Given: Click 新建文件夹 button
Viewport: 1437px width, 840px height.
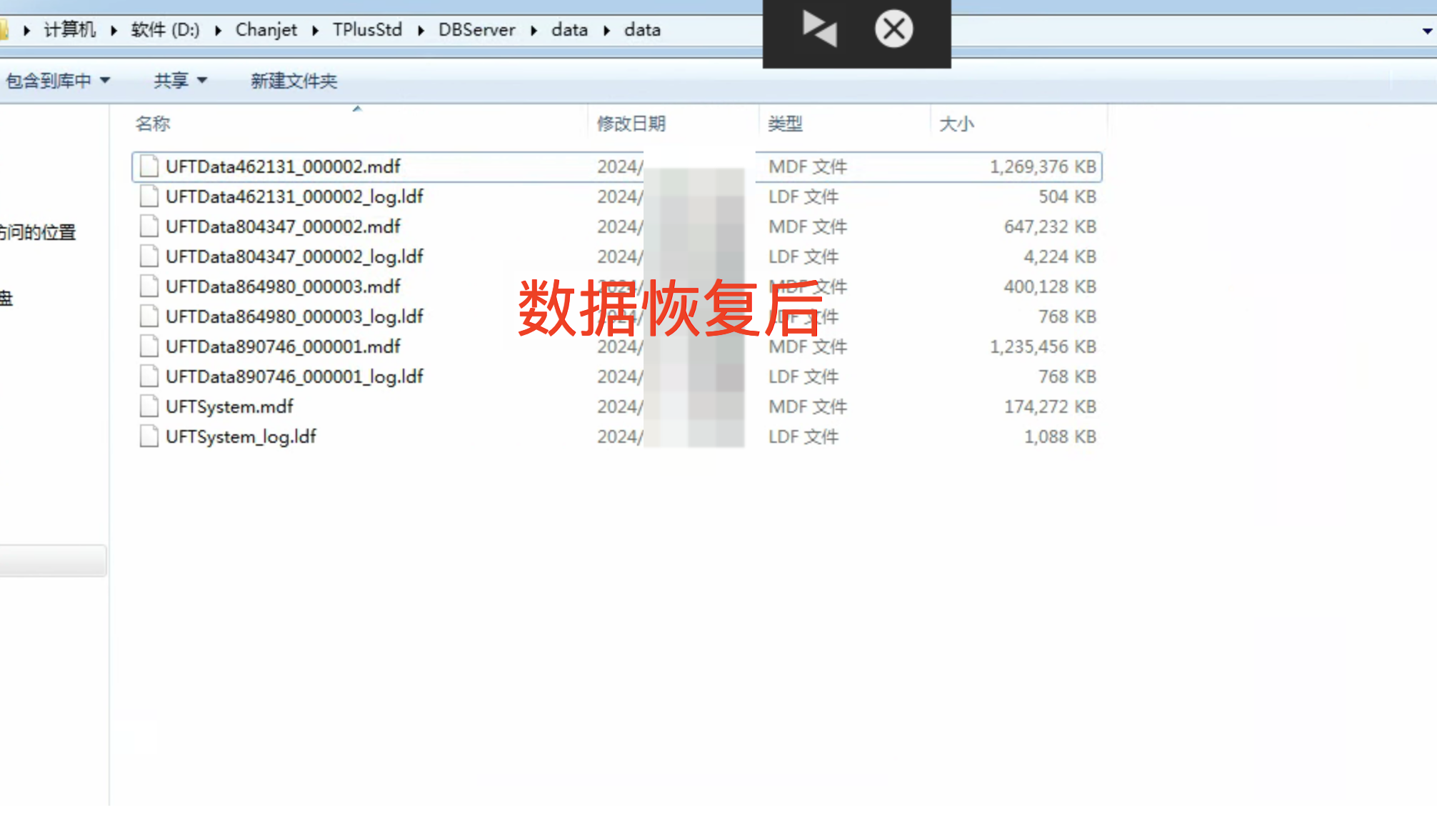Looking at the screenshot, I should [x=294, y=81].
